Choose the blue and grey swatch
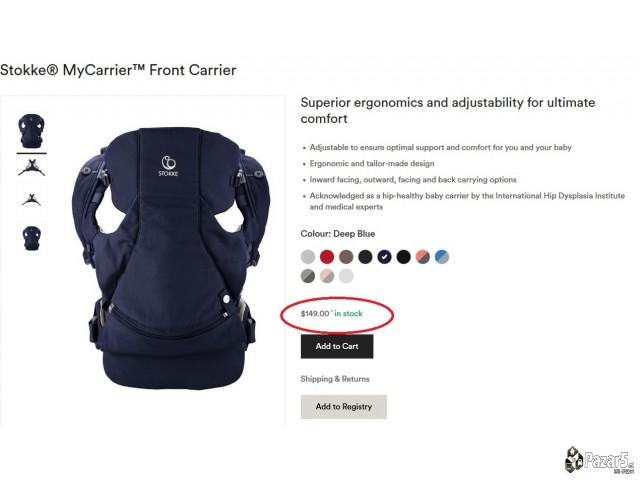Viewport: 640px width, 480px height. tap(442, 257)
